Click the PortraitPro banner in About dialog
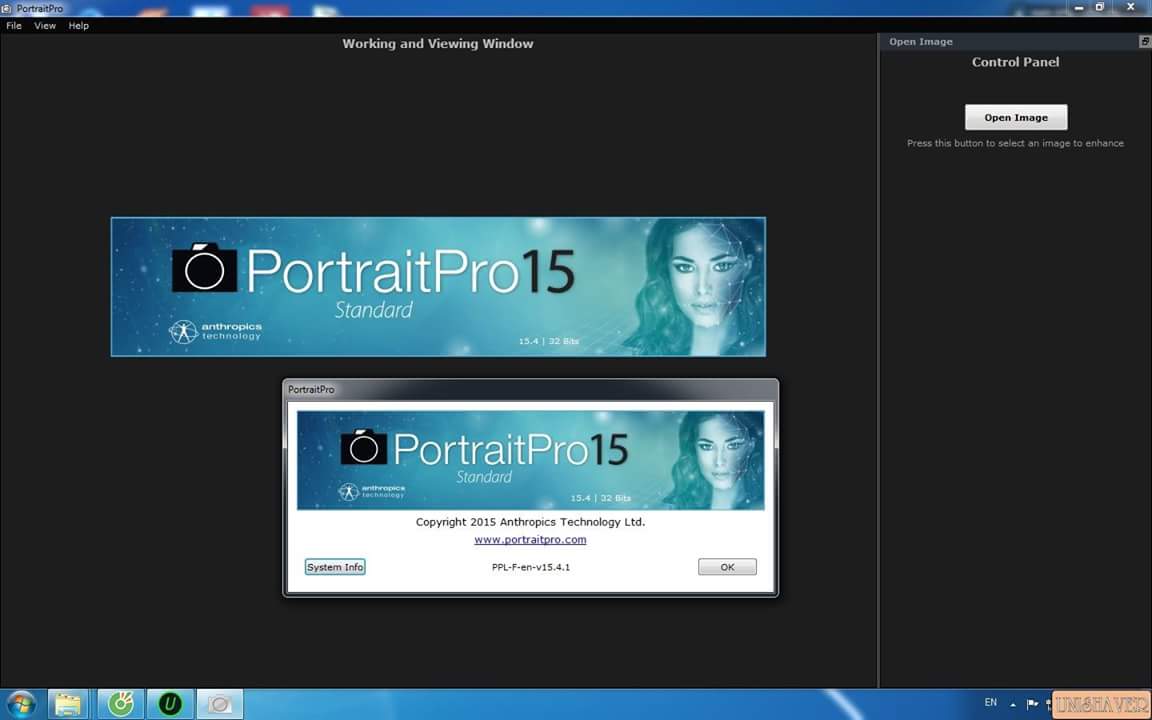Image resolution: width=1152 pixels, height=720 pixels. point(530,460)
